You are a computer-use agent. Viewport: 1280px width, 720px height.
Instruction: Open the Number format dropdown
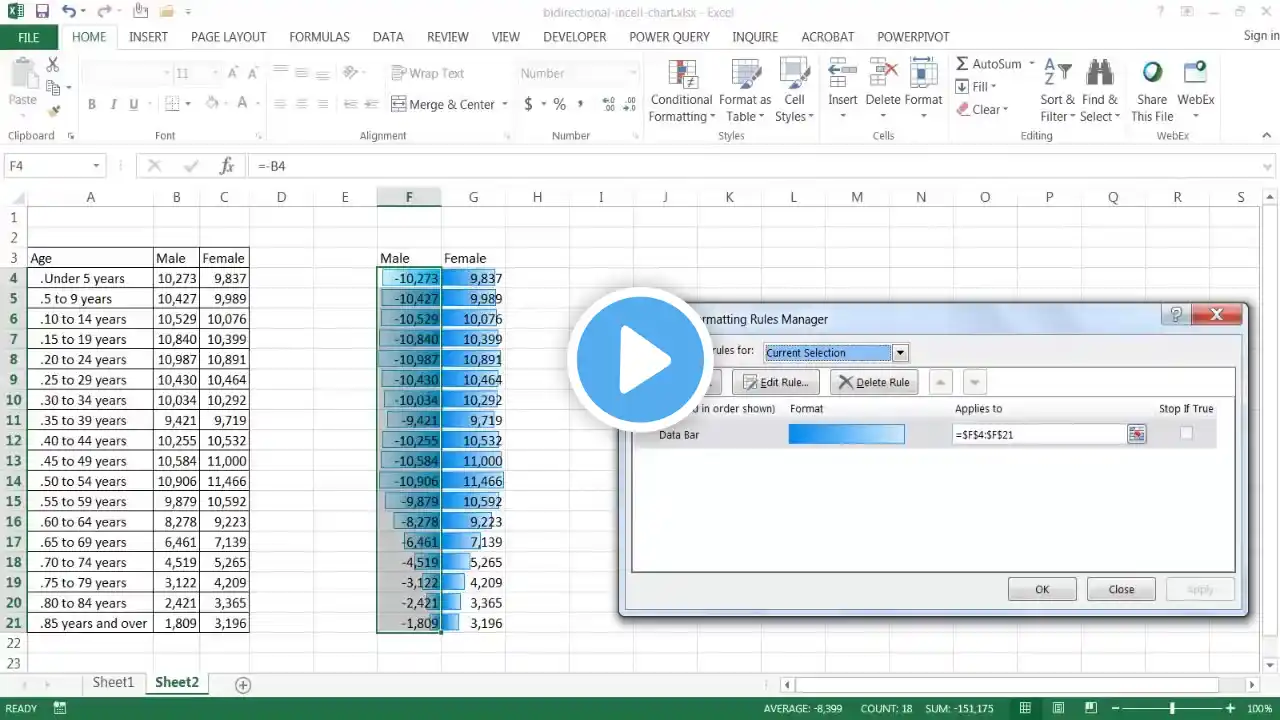tap(633, 73)
